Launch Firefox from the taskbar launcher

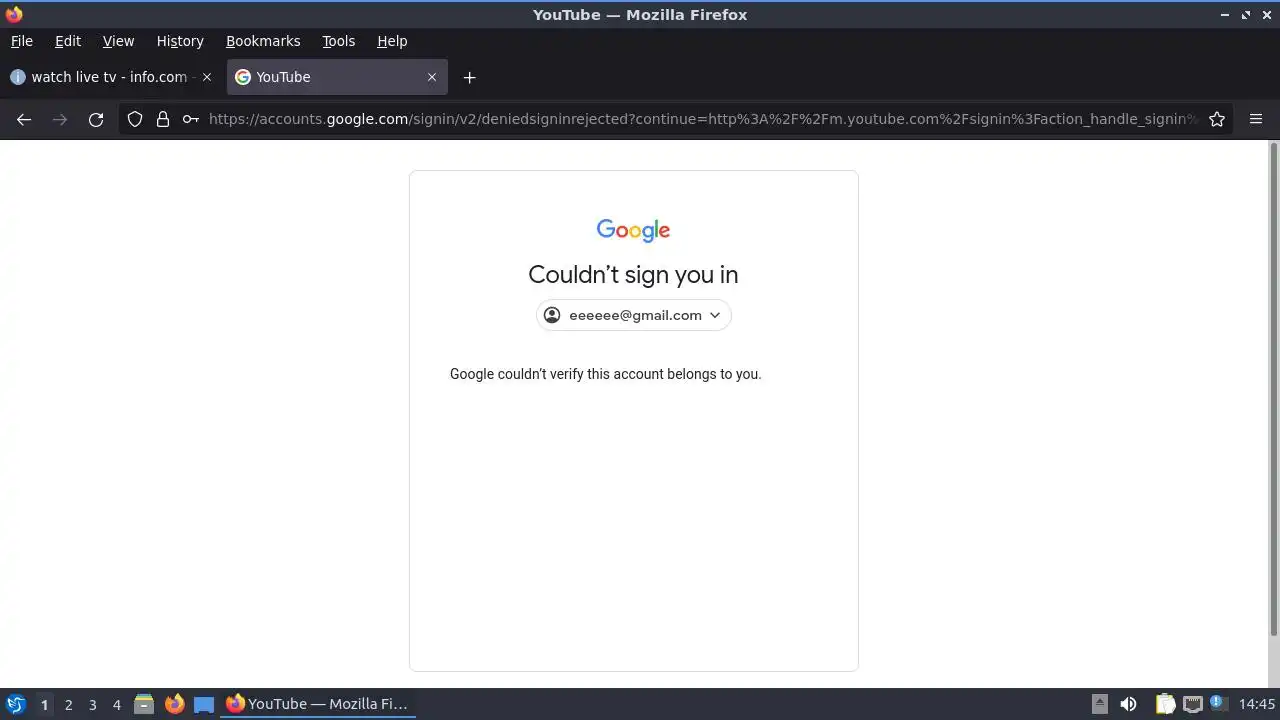pyautogui.click(x=174, y=704)
